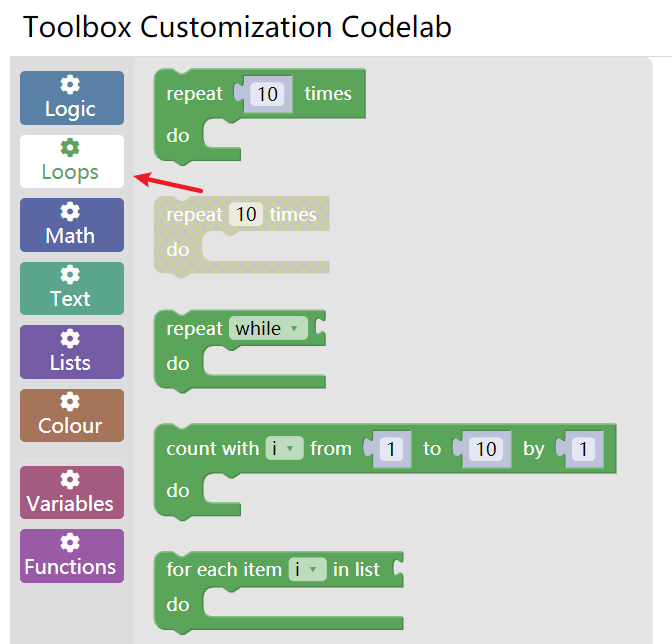Select the Math category label
The image size is (672, 644).
pos(70,236)
